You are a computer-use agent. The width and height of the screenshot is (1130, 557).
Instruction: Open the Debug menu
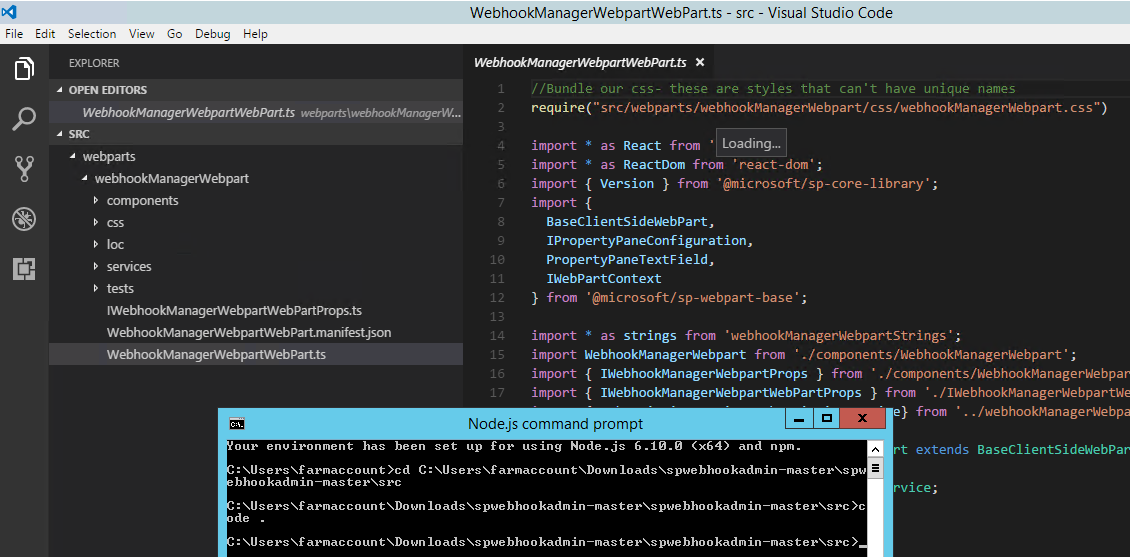coord(213,34)
